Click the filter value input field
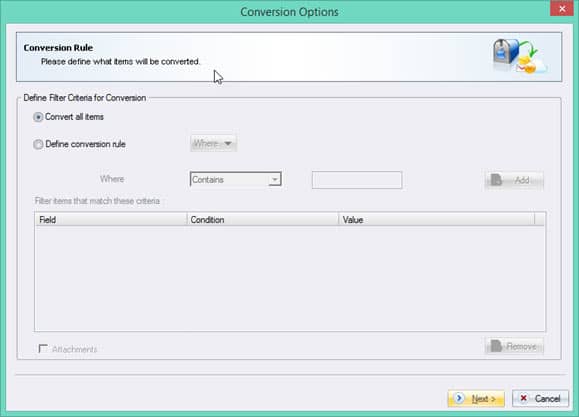Screen dimensions: 579x417 point(357,180)
